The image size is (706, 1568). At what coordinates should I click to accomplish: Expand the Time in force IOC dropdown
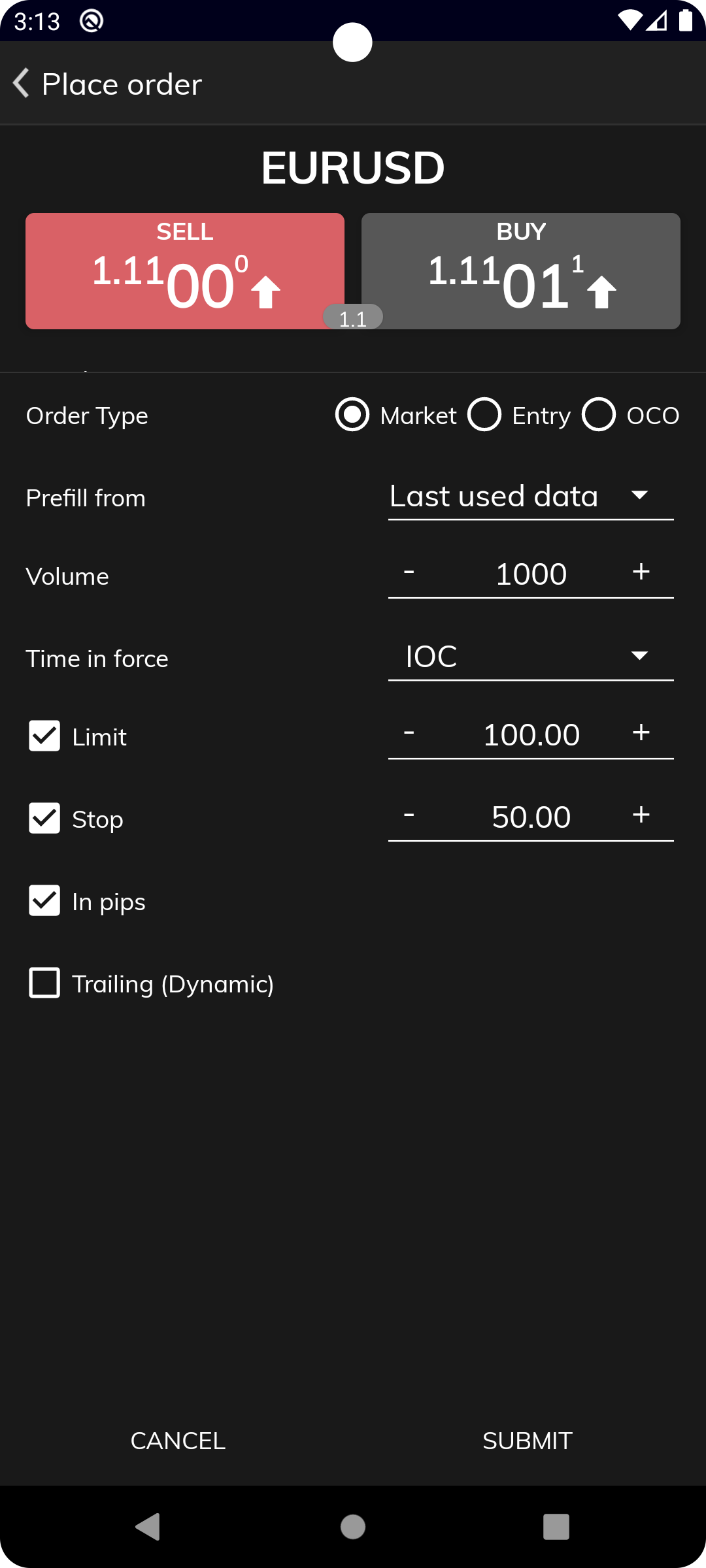(531, 657)
